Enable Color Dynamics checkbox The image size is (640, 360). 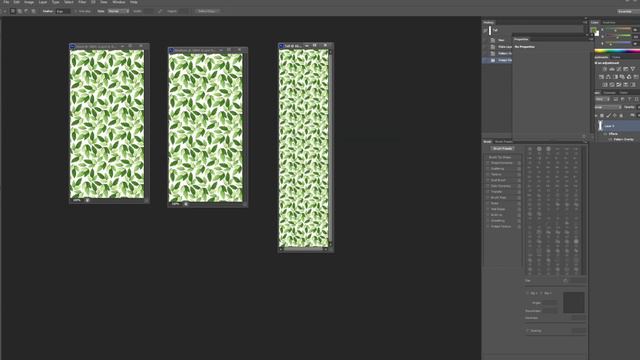click(x=487, y=186)
